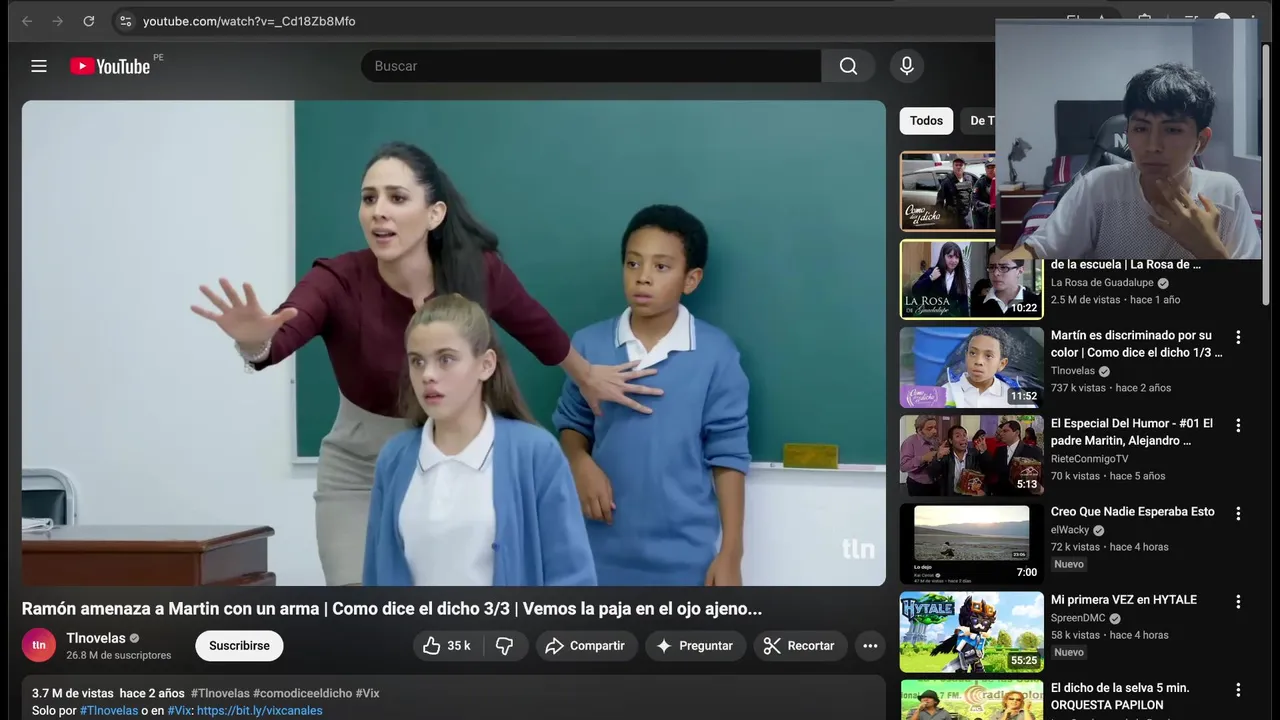Open options for Creo Que Nadie Esperaba Esto
This screenshot has height=720, width=1280.
tap(1238, 513)
